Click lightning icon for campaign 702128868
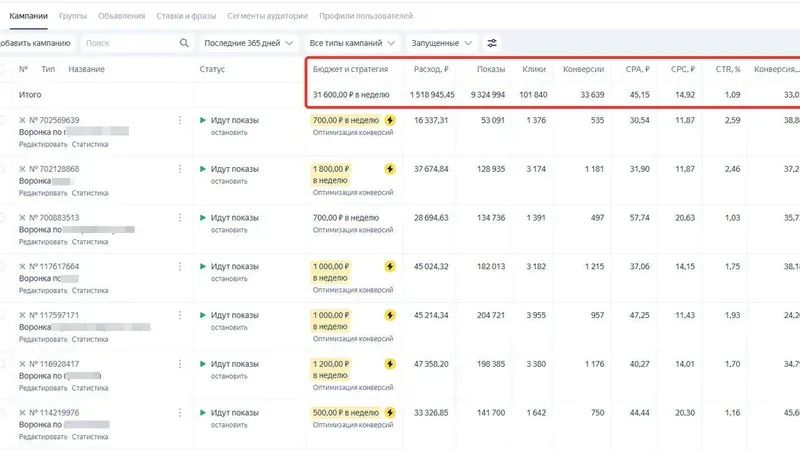 pyautogui.click(x=390, y=169)
